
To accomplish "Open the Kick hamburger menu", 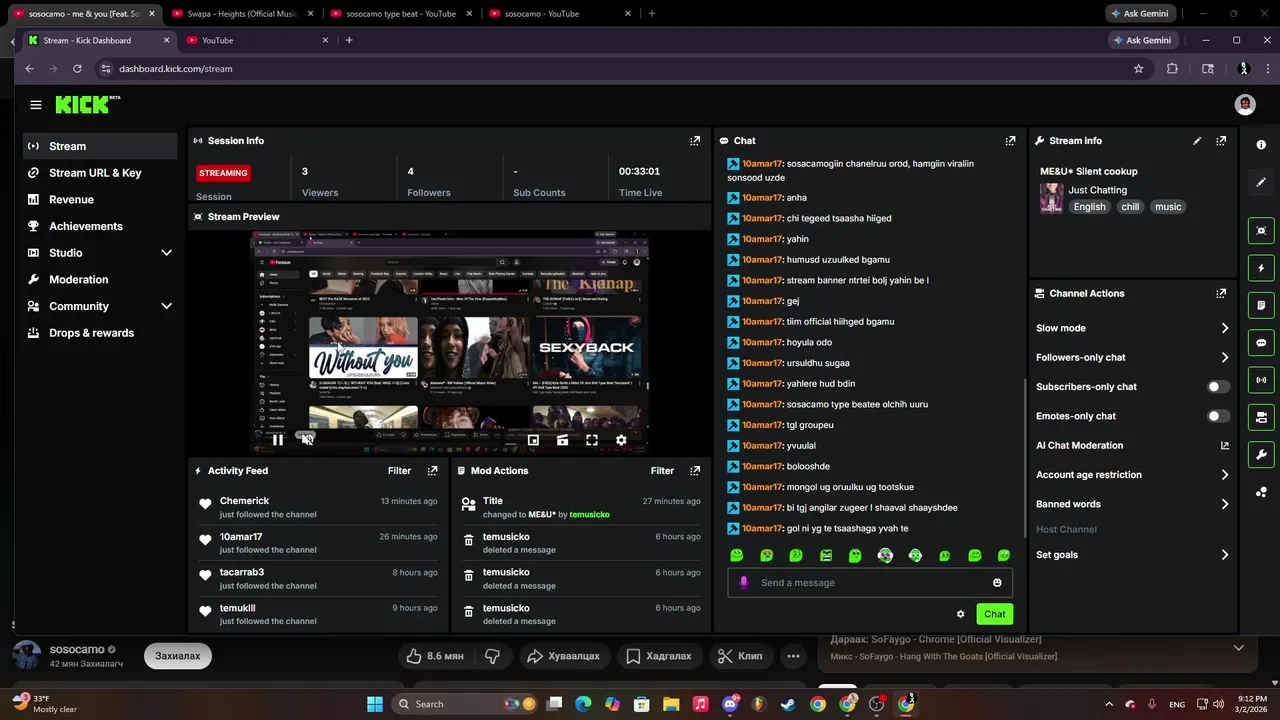I will 36,105.
